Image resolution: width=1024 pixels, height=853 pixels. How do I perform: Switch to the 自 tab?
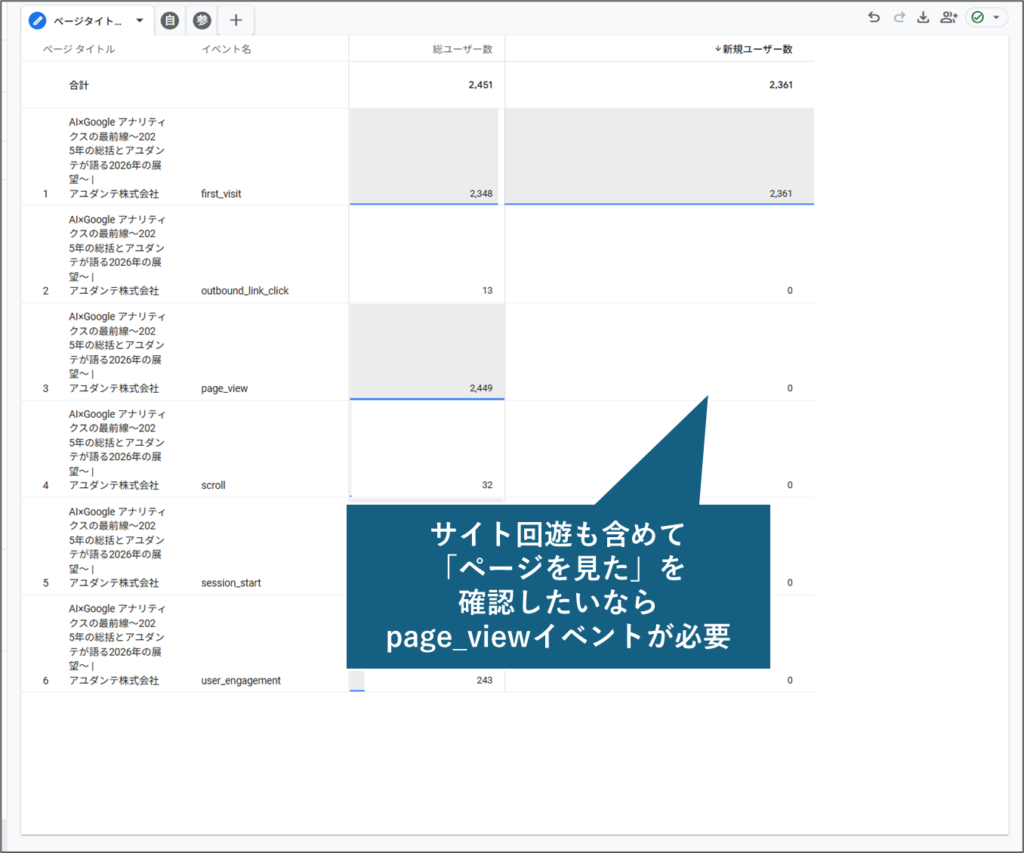click(x=170, y=20)
